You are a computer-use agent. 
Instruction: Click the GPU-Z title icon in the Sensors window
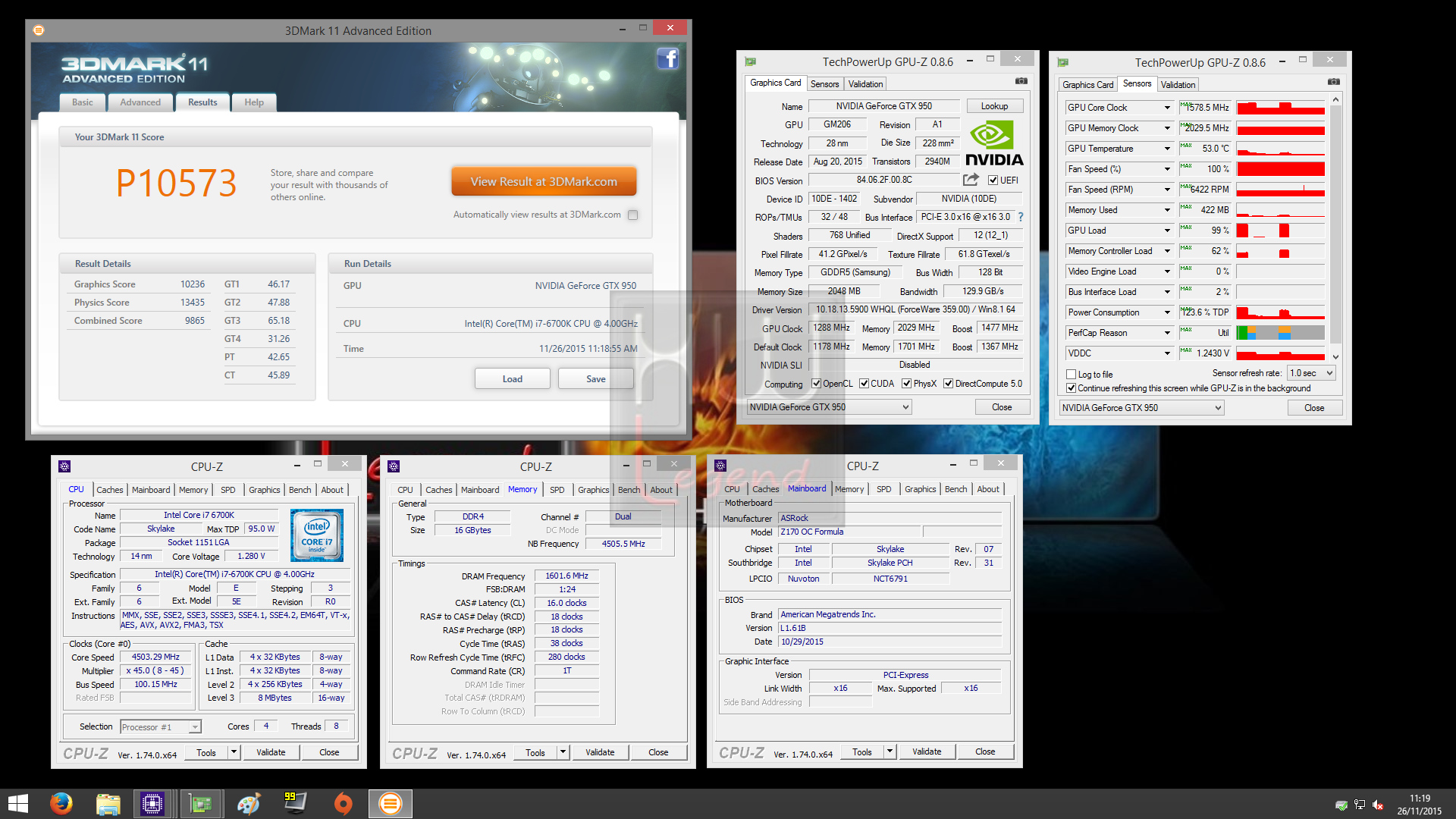pyautogui.click(x=1062, y=63)
